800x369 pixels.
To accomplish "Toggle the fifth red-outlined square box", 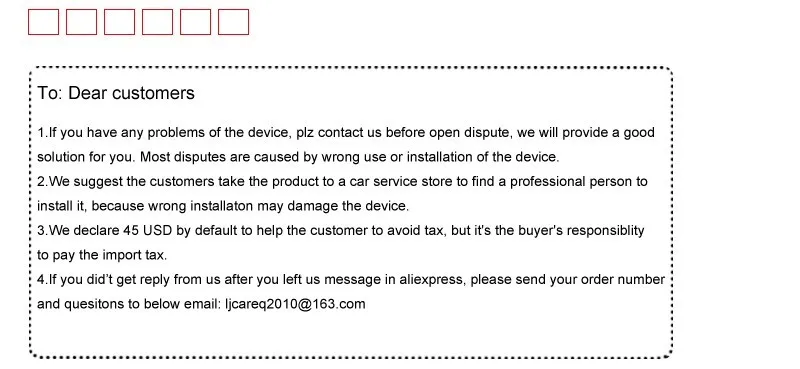I will (x=195, y=22).
